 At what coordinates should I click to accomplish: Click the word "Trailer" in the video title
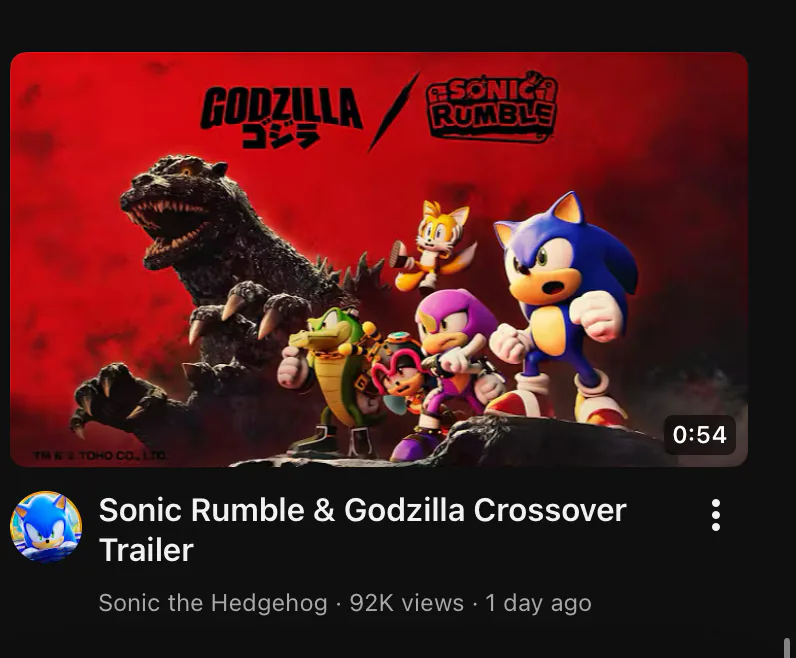tap(146, 549)
